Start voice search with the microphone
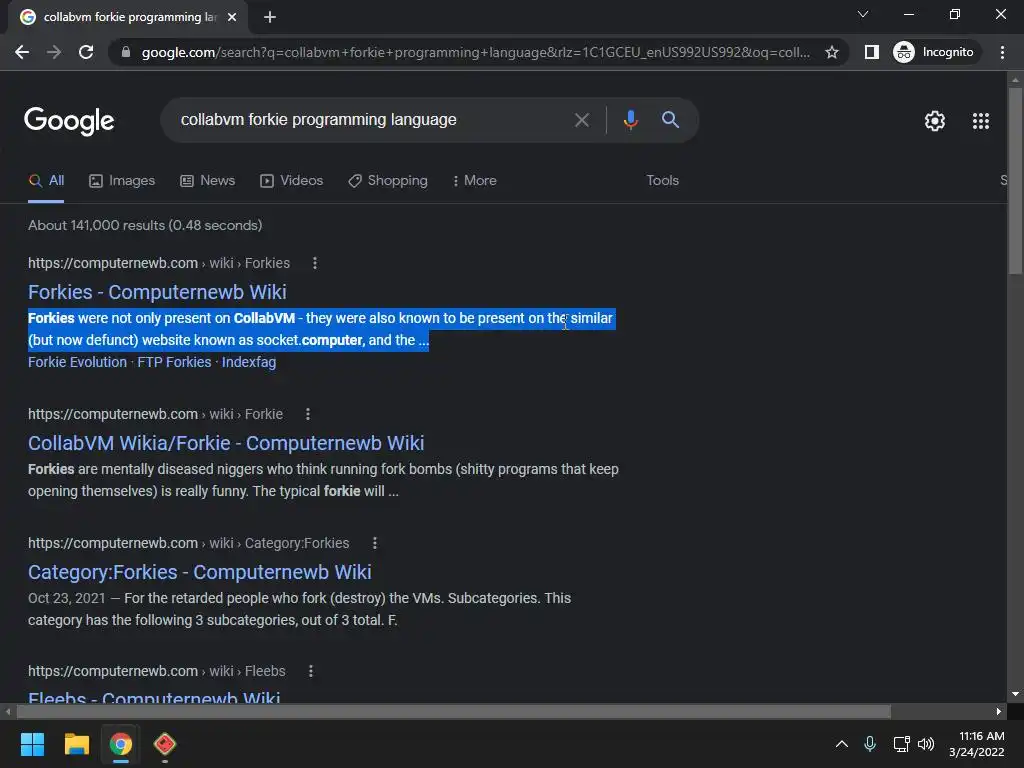This screenshot has height=768, width=1024. [630, 120]
